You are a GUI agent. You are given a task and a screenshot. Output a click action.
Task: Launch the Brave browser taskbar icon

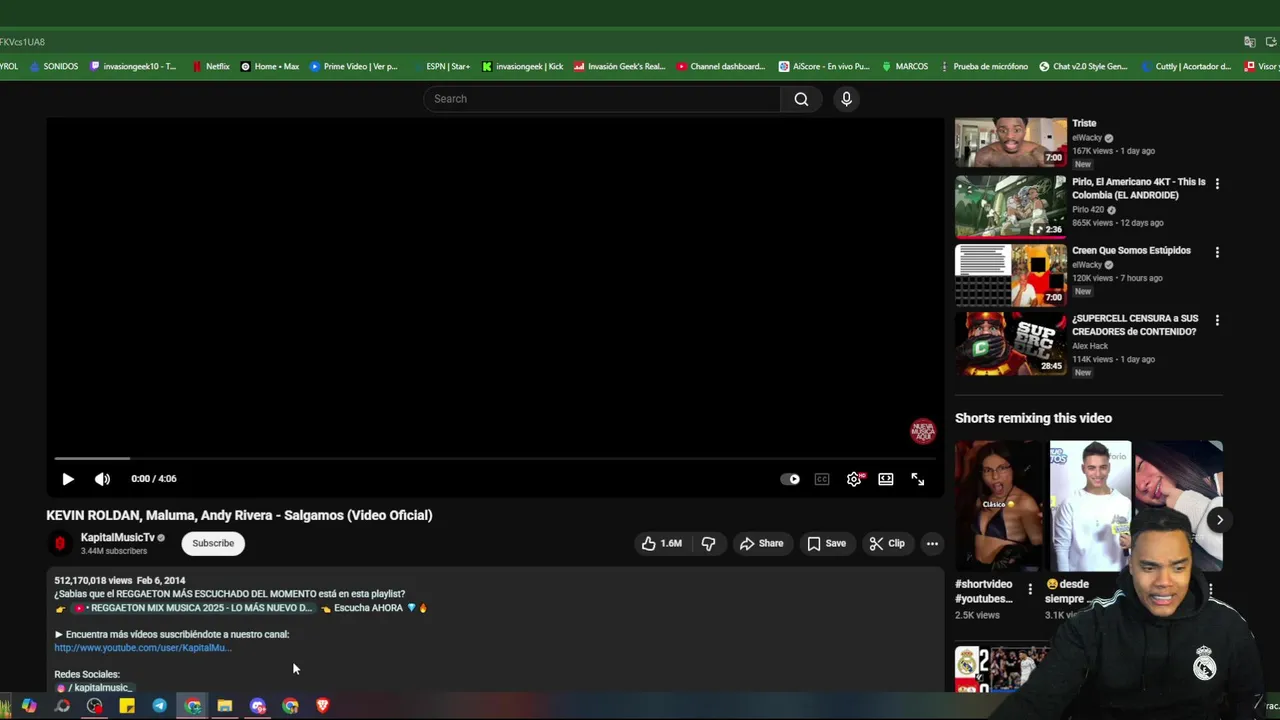tap(322, 706)
